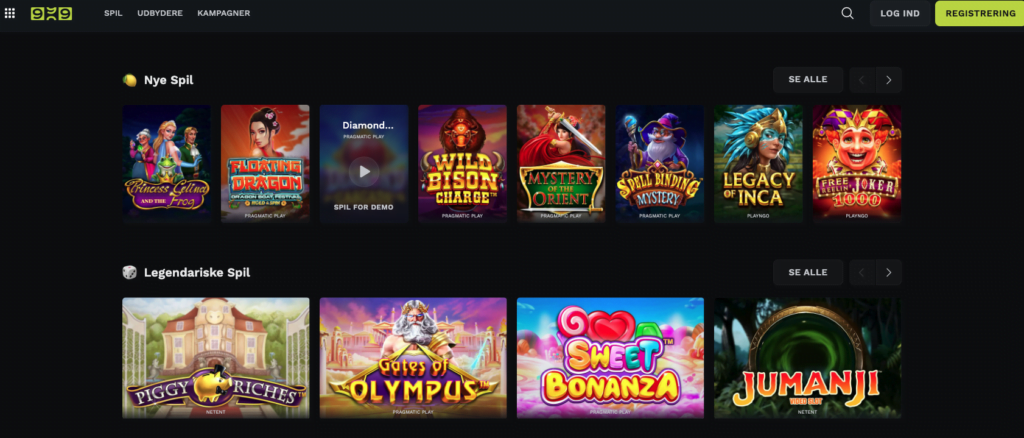The image size is (1024, 438).
Task: Click the 9x9 site logo
Action: coord(51,13)
